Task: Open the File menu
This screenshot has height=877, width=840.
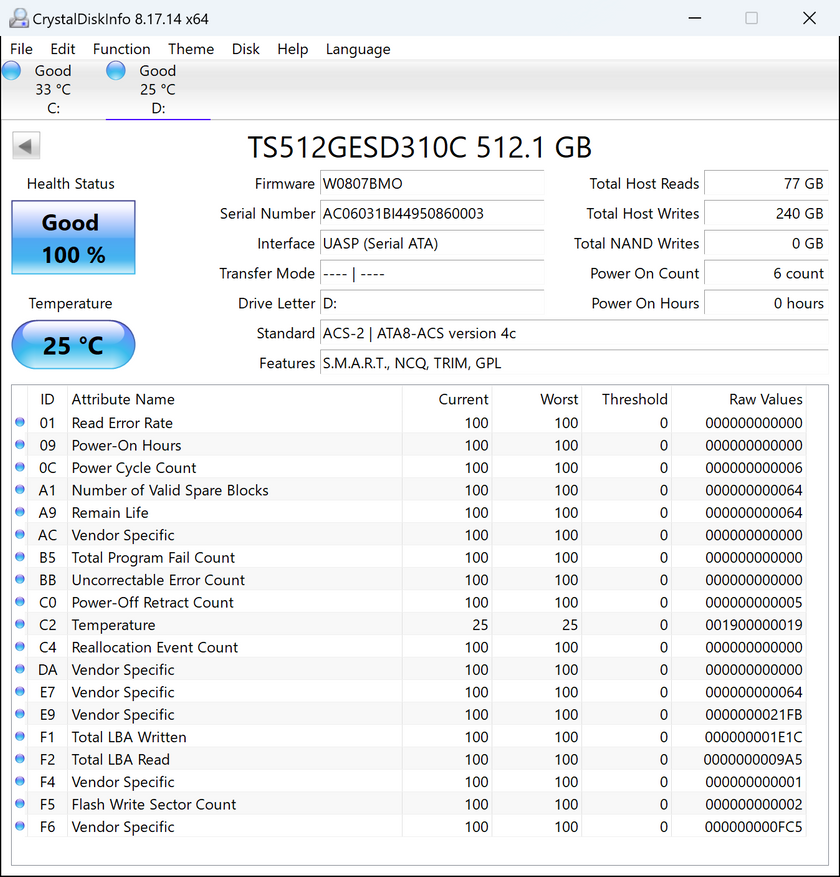Action: pyautogui.click(x=21, y=49)
